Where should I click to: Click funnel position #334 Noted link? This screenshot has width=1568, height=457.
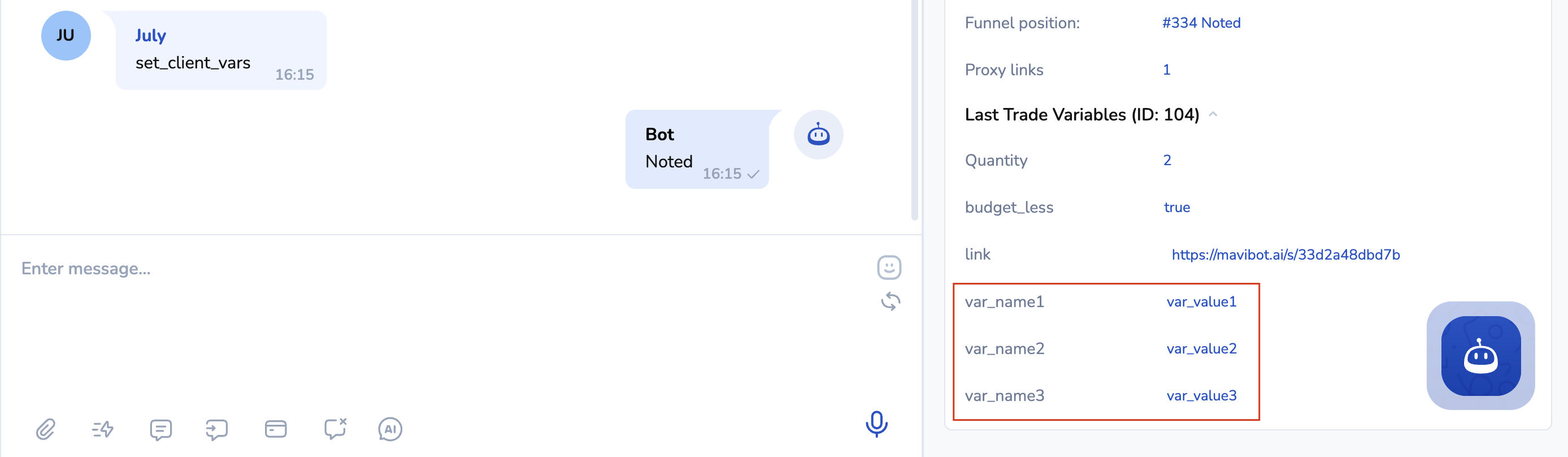tap(1201, 23)
